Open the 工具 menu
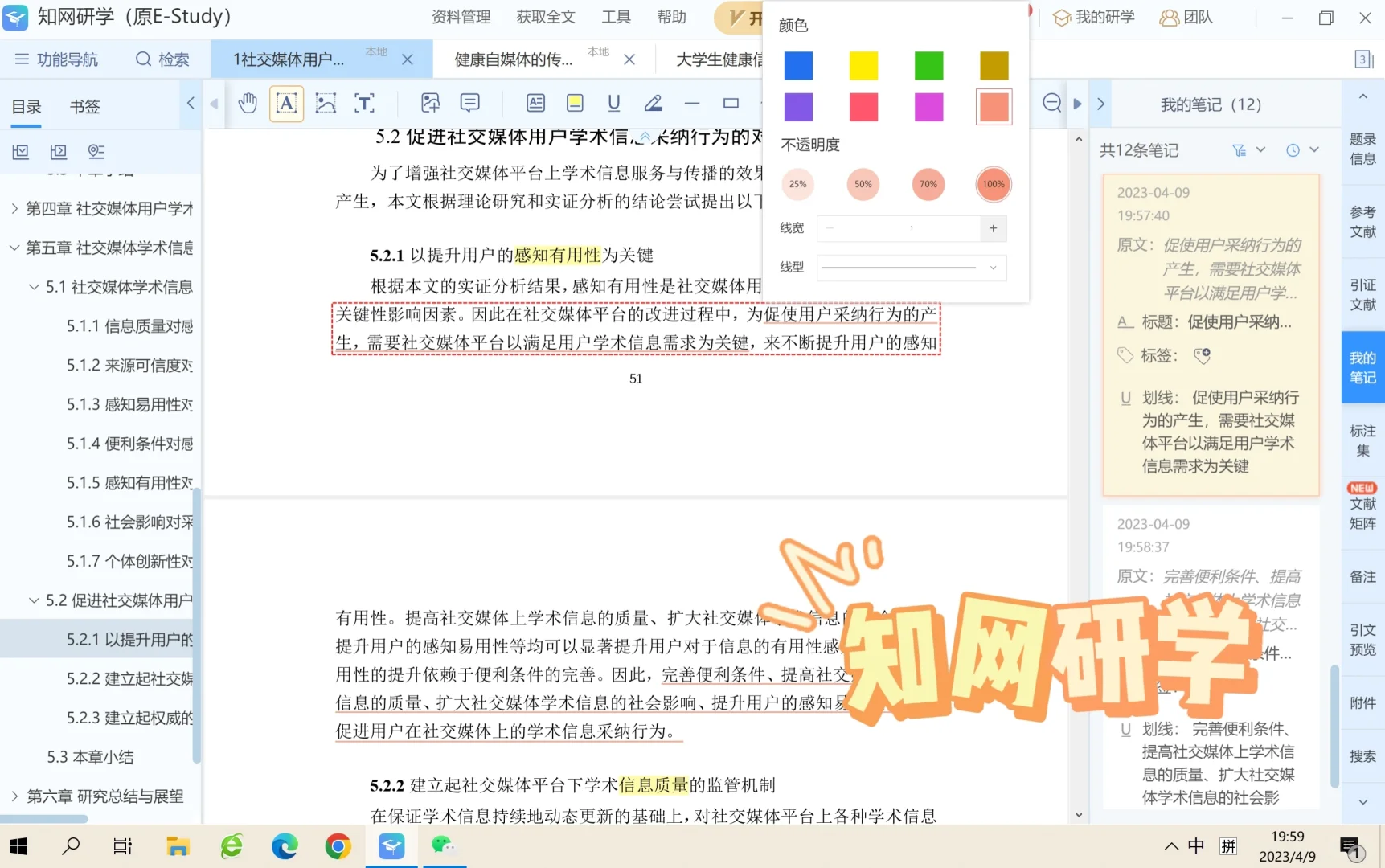The height and width of the screenshot is (868, 1385). coord(616,17)
